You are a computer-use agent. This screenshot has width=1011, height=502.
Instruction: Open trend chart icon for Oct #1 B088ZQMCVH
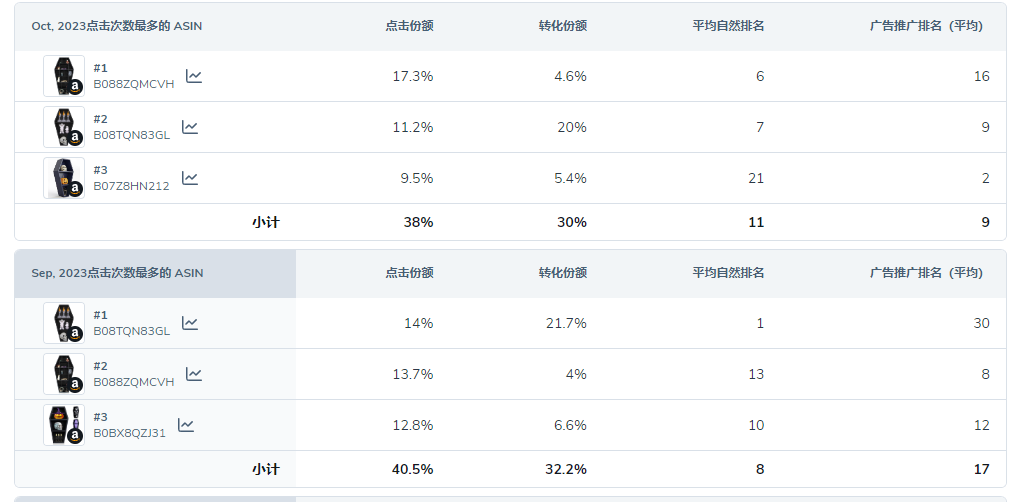(194, 76)
